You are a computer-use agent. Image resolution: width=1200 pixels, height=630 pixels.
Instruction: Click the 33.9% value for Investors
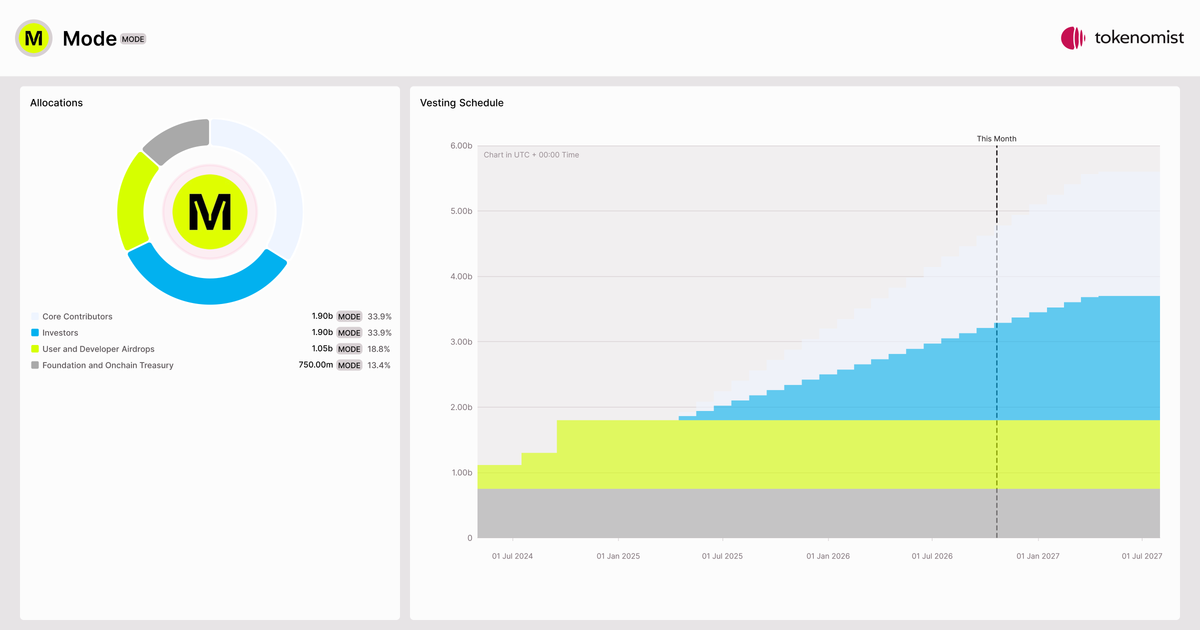pos(379,333)
